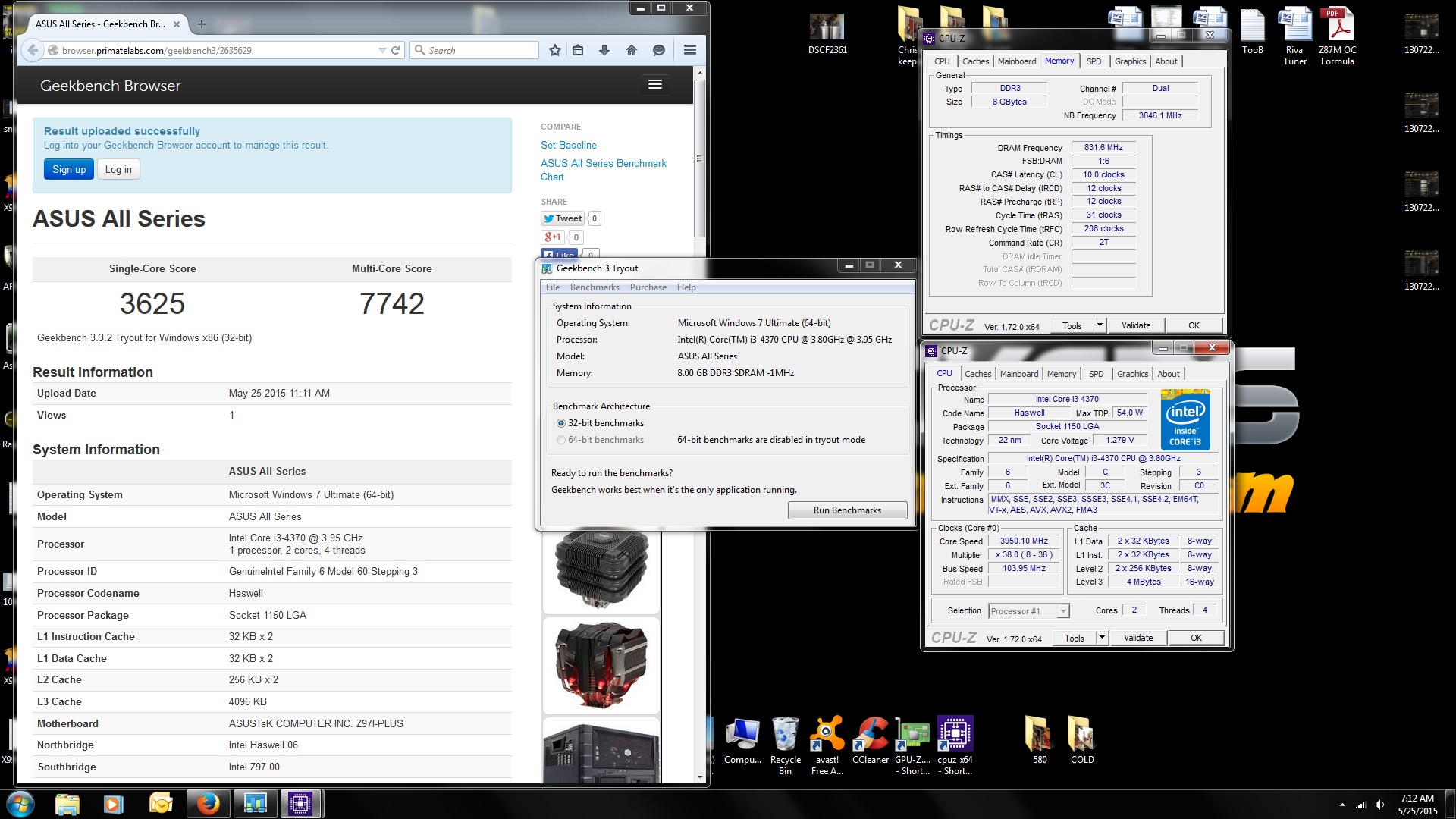Screen dimensions: 1456x819
Task: Click Validate in the lower CPU-Z window
Action: [1138, 638]
